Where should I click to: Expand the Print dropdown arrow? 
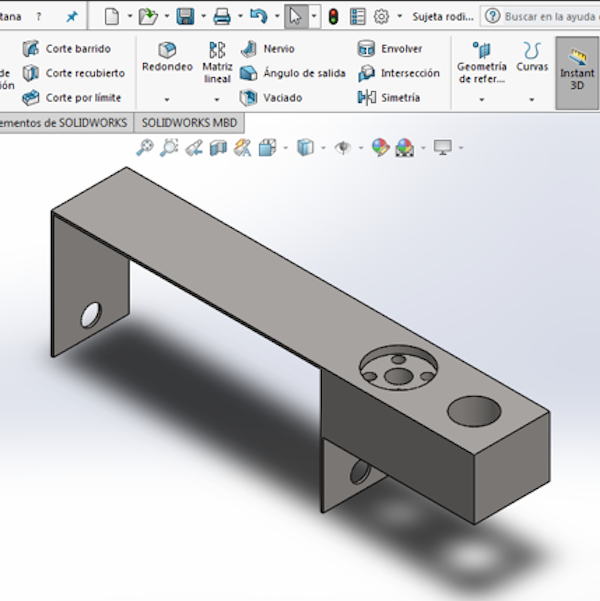240,16
